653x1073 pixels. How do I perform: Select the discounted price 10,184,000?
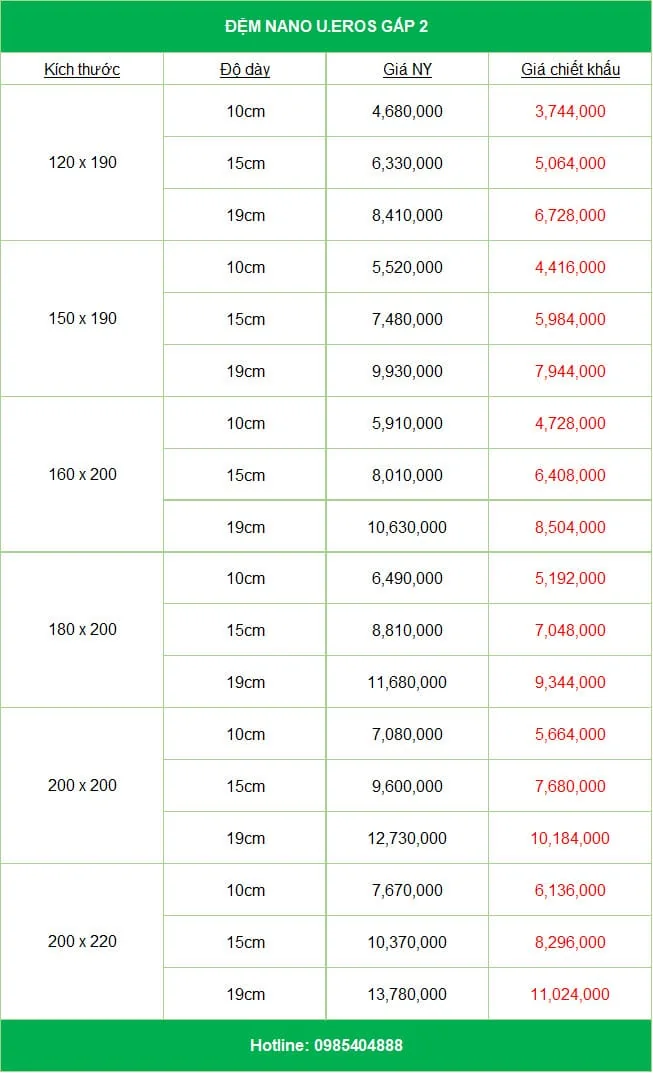pyautogui.click(x=570, y=838)
